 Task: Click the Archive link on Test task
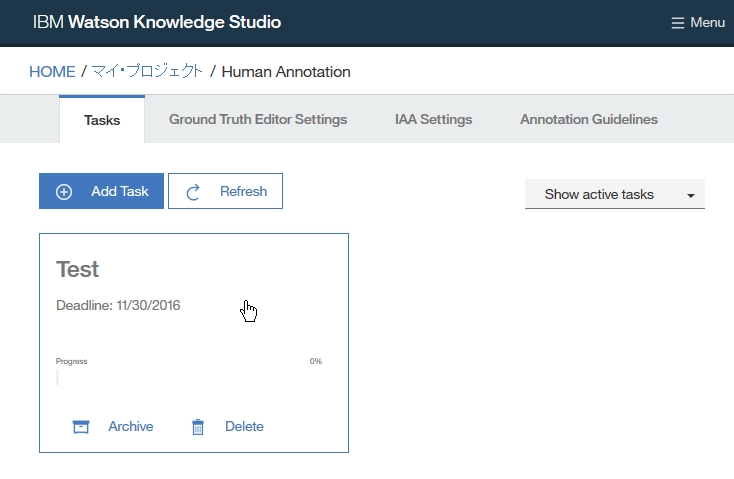(x=131, y=427)
